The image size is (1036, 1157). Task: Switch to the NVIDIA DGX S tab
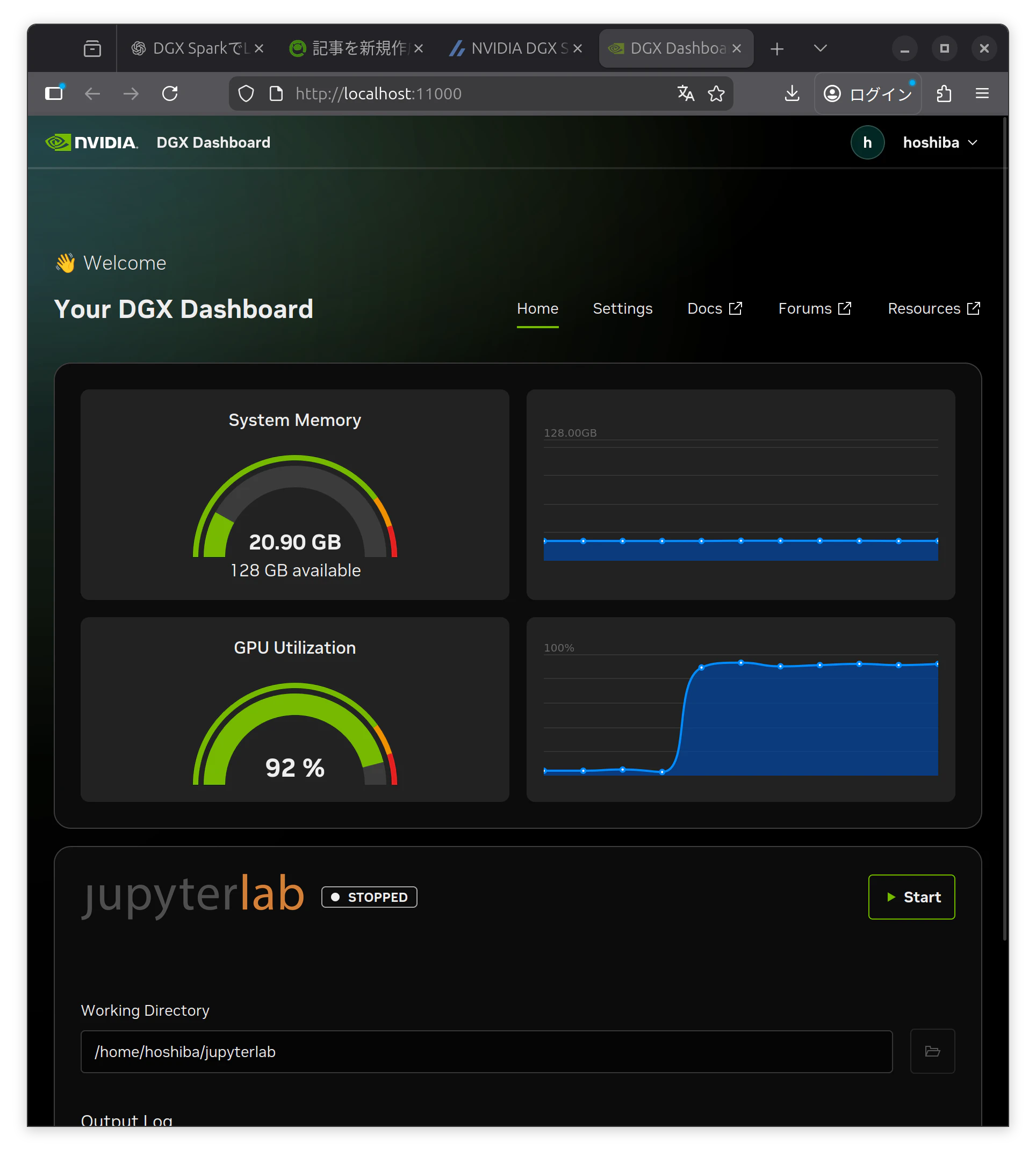coord(515,48)
